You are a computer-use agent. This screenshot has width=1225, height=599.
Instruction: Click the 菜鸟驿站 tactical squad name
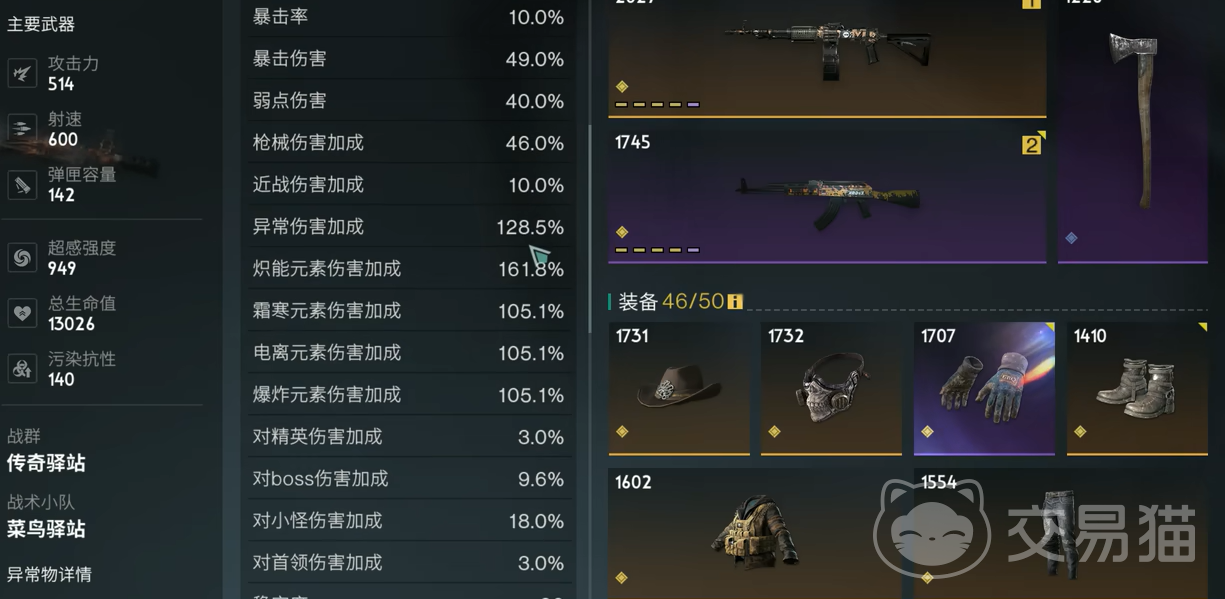tap(46, 529)
